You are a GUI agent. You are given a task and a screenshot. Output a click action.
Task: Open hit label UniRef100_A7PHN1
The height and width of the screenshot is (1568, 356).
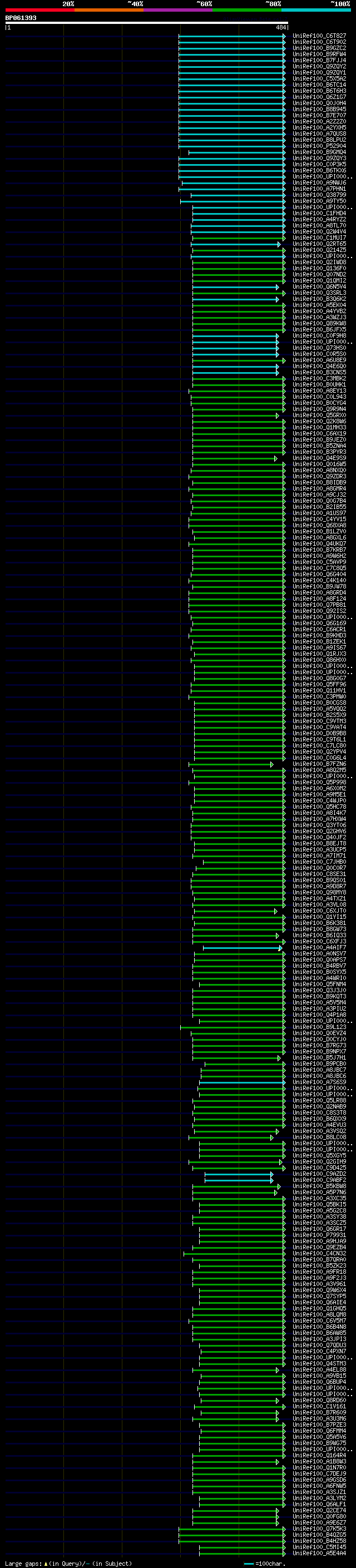pos(319,189)
